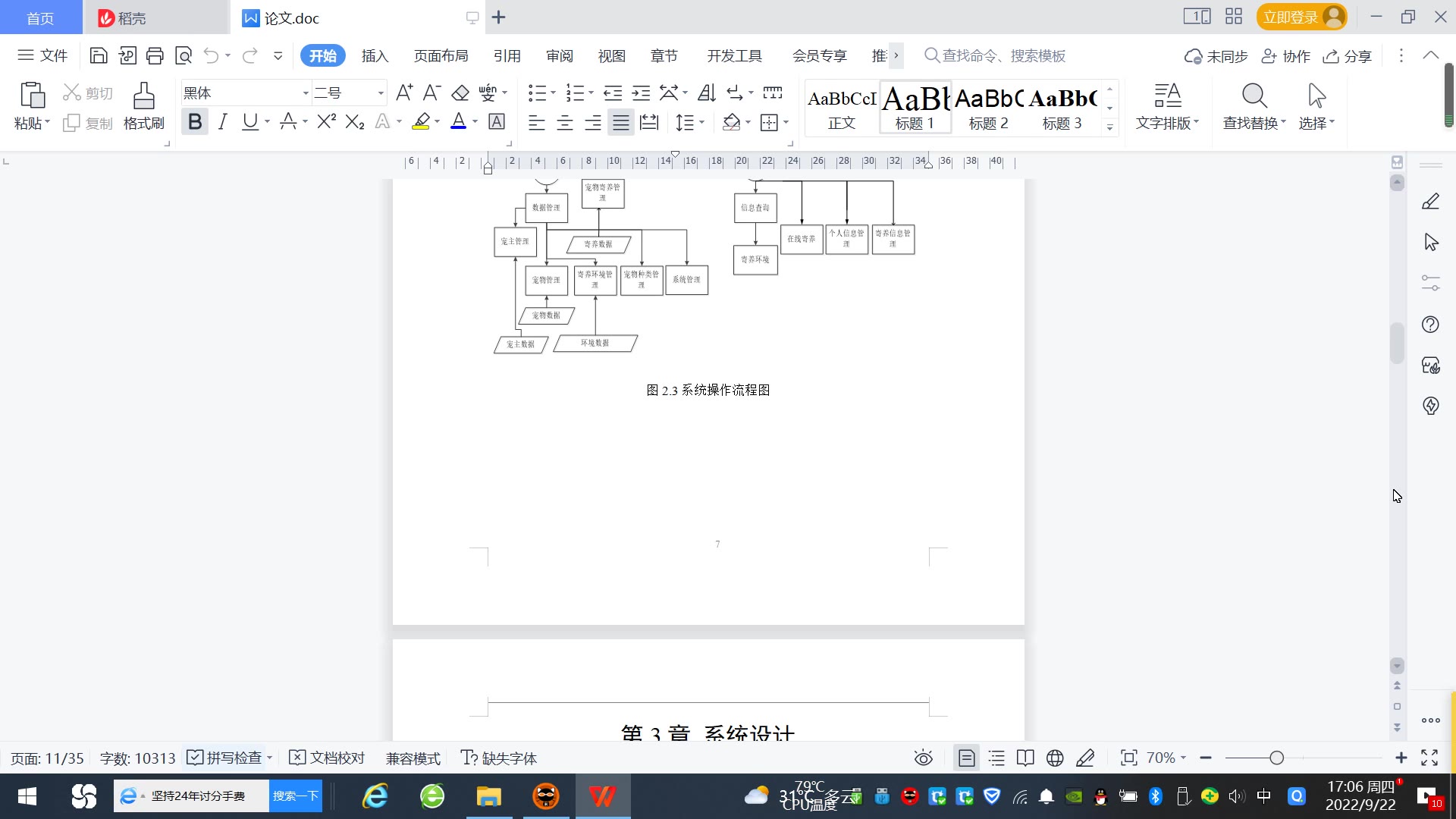Click the font color A button
1456x819 pixels.
coord(458,121)
